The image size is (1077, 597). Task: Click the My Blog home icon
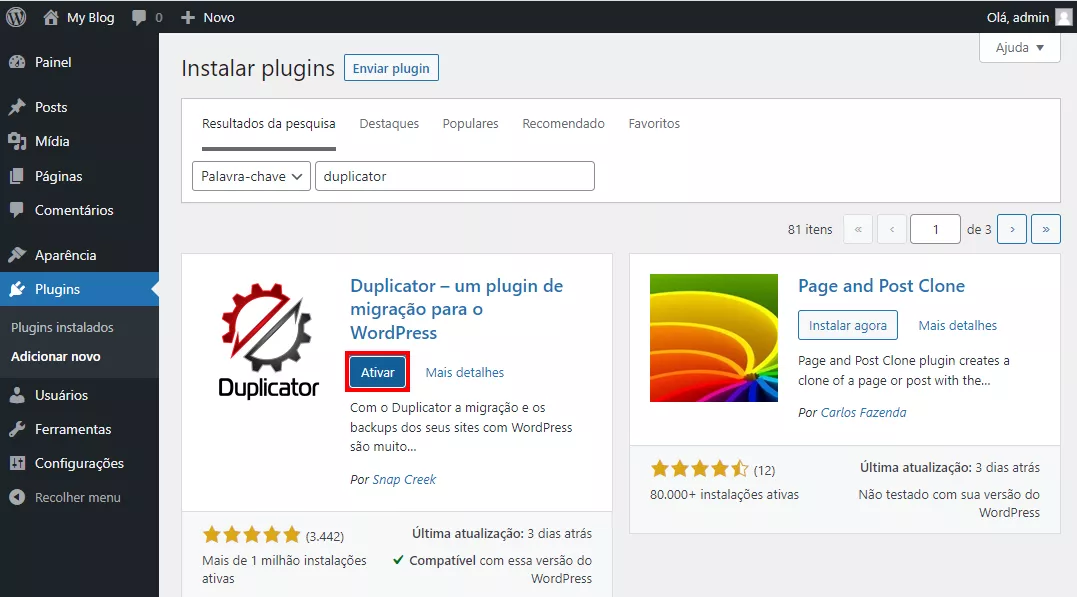[51, 17]
